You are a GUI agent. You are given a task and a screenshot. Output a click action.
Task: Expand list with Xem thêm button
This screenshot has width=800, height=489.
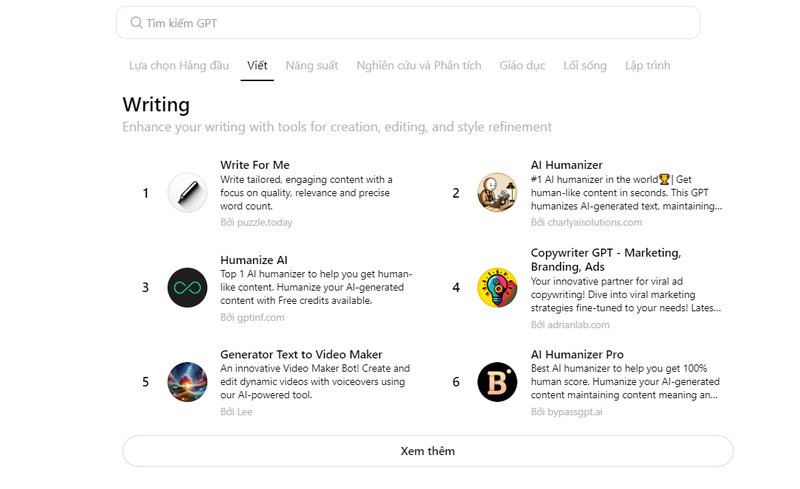[427, 451]
